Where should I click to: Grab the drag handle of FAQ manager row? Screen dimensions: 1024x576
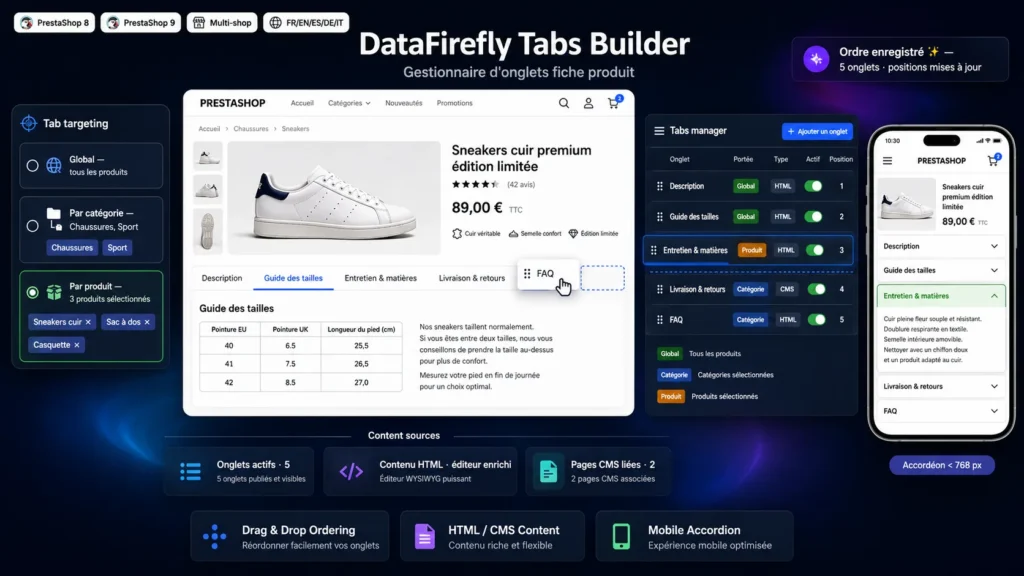[x=660, y=320]
